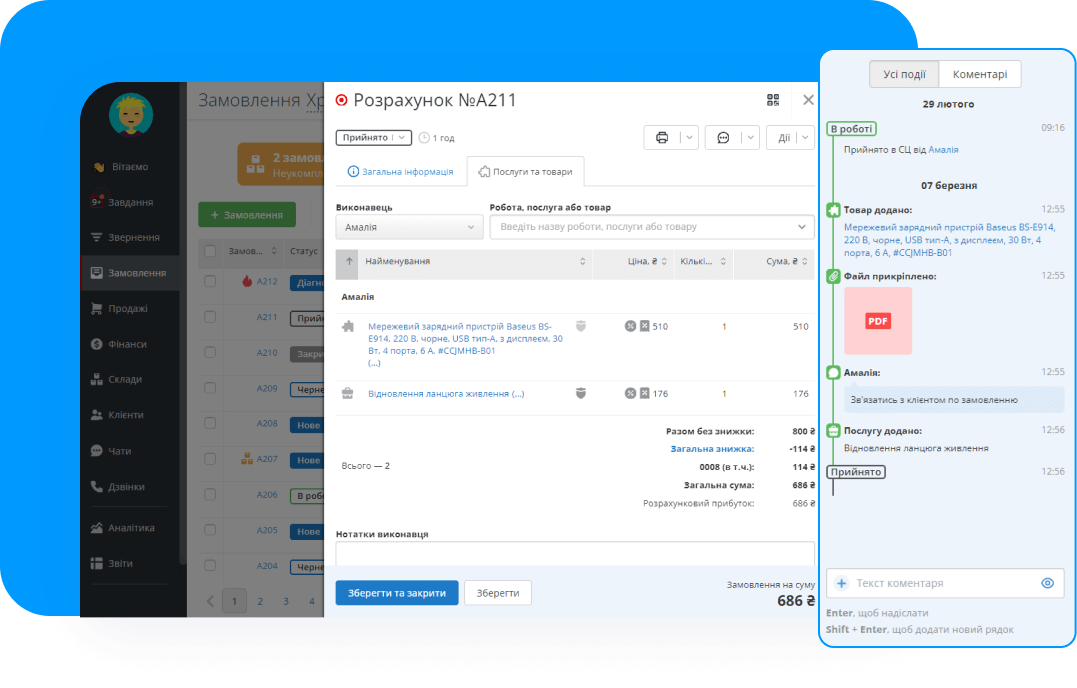
Task: Expand the Прийнято status dropdown
Action: point(373,138)
